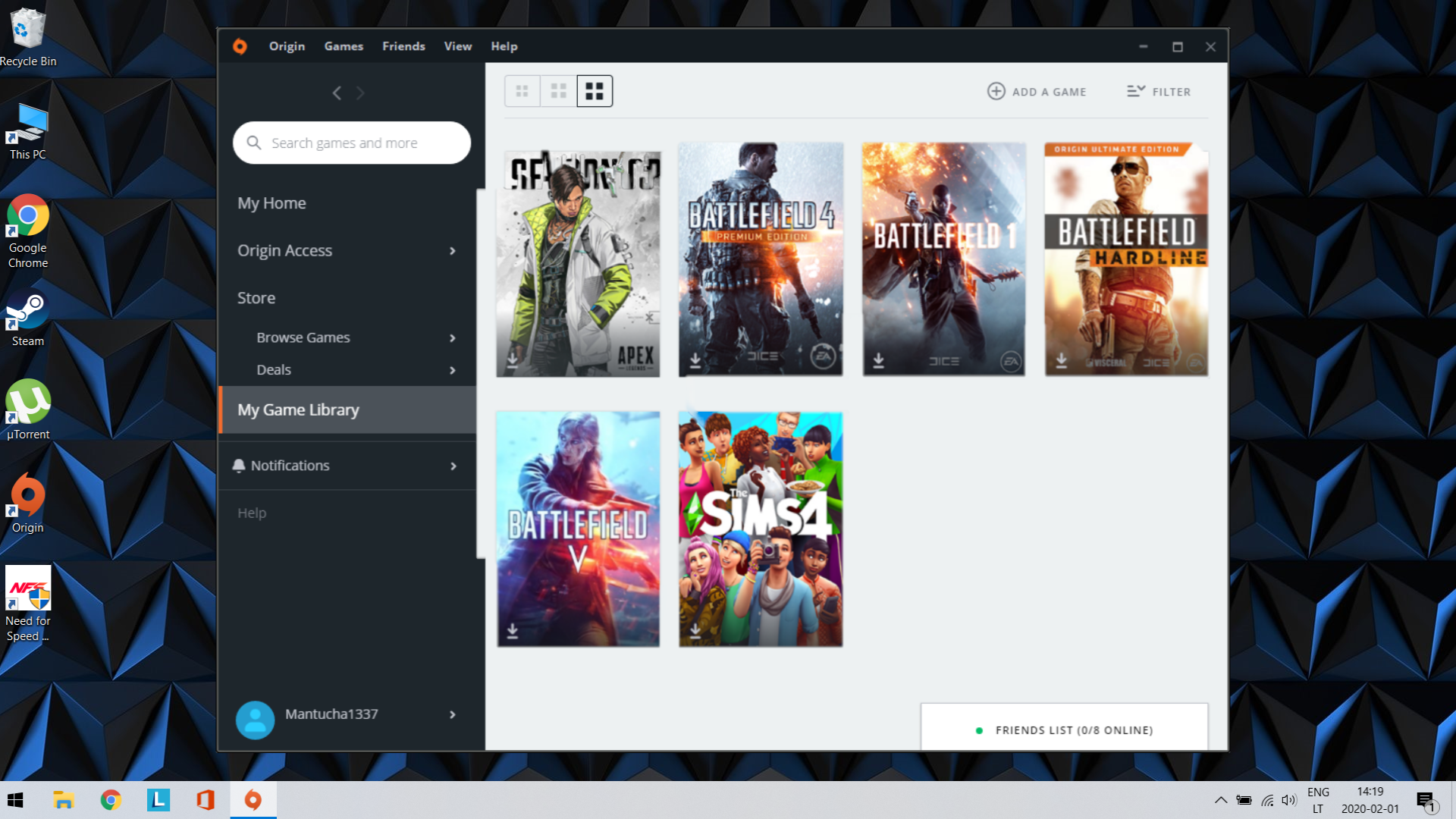Click the Origin logo in title bar
This screenshot has width=1456, height=819.
240,46
